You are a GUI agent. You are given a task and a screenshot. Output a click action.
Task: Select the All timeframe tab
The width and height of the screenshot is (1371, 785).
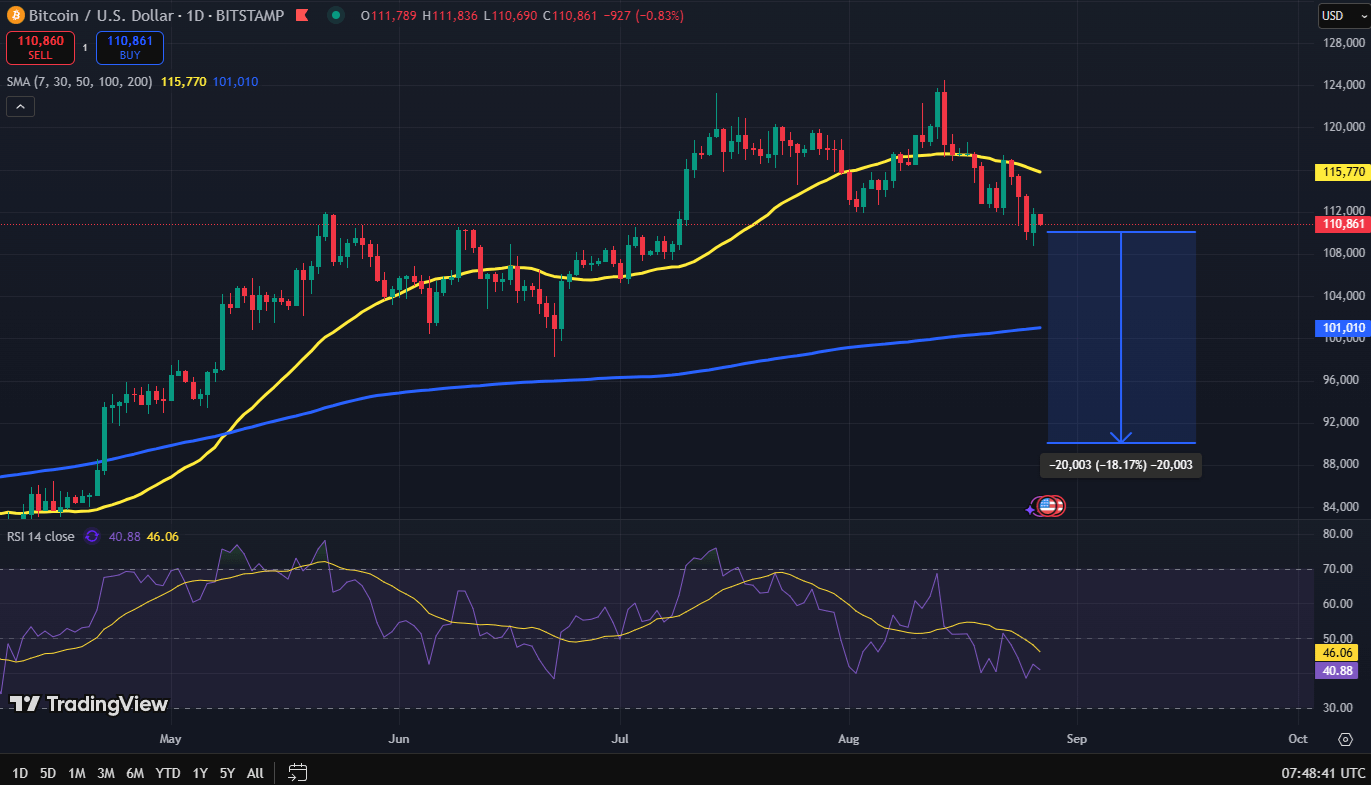(254, 772)
